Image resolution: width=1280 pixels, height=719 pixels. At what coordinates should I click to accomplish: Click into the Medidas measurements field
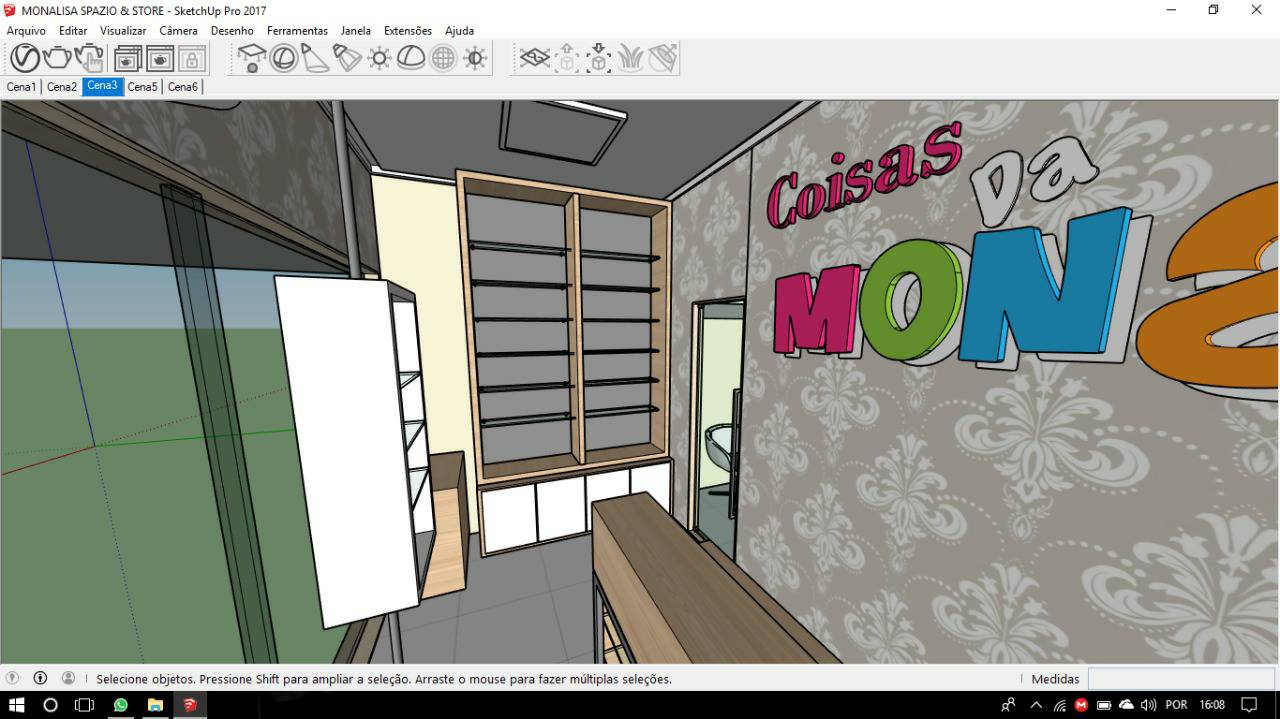tap(1181, 679)
